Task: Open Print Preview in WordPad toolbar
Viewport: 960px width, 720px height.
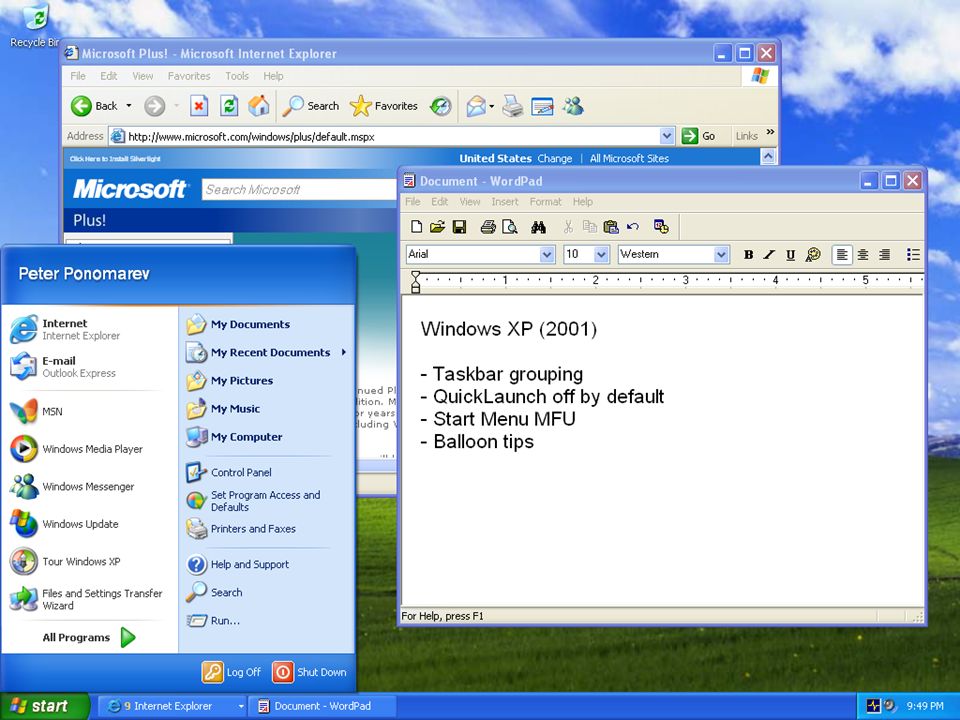Action: [509, 227]
